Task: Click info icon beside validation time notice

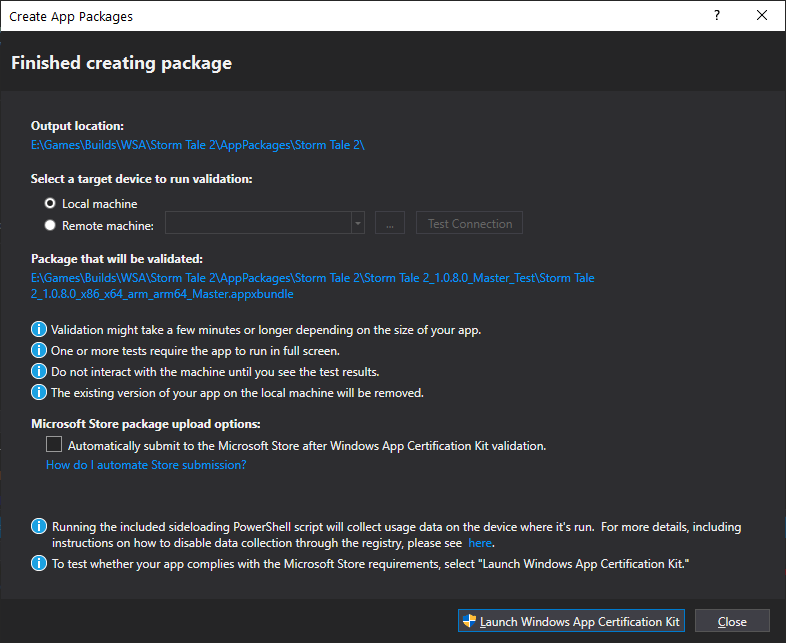Action: click(39, 329)
